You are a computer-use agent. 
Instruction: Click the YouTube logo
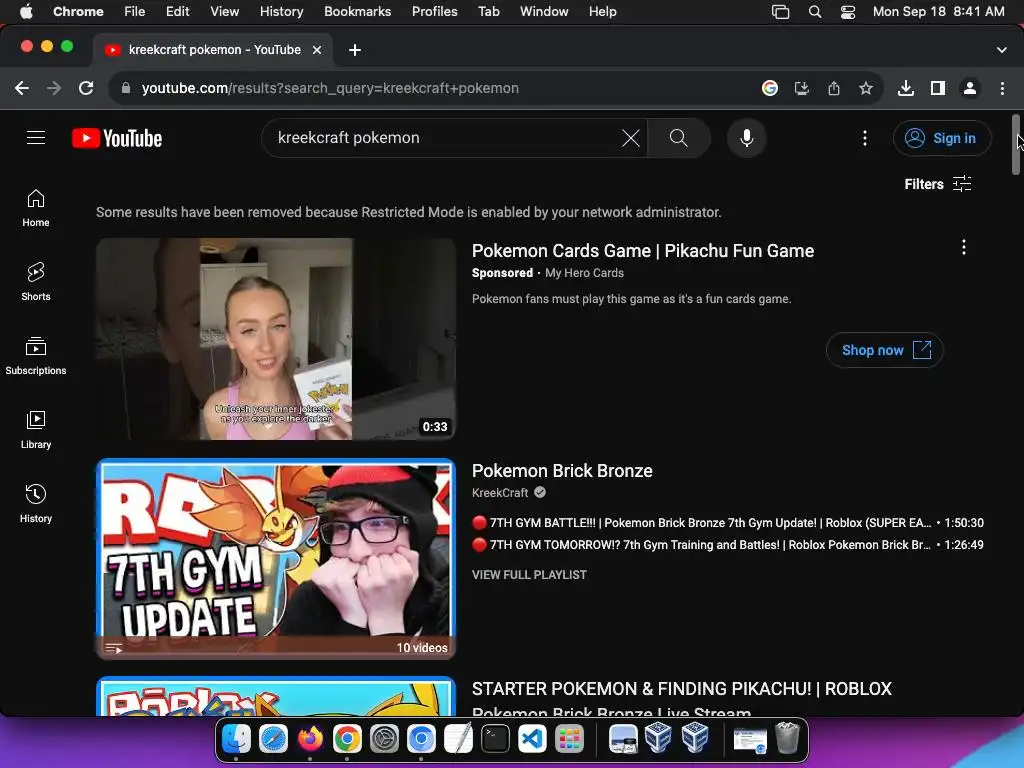pos(117,138)
